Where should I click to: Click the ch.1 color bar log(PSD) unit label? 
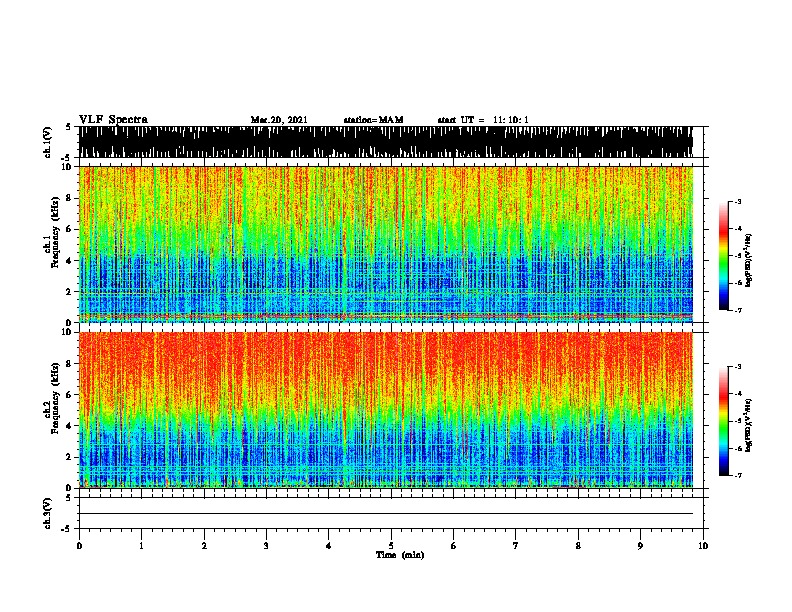pyautogui.click(x=749, y=260)
